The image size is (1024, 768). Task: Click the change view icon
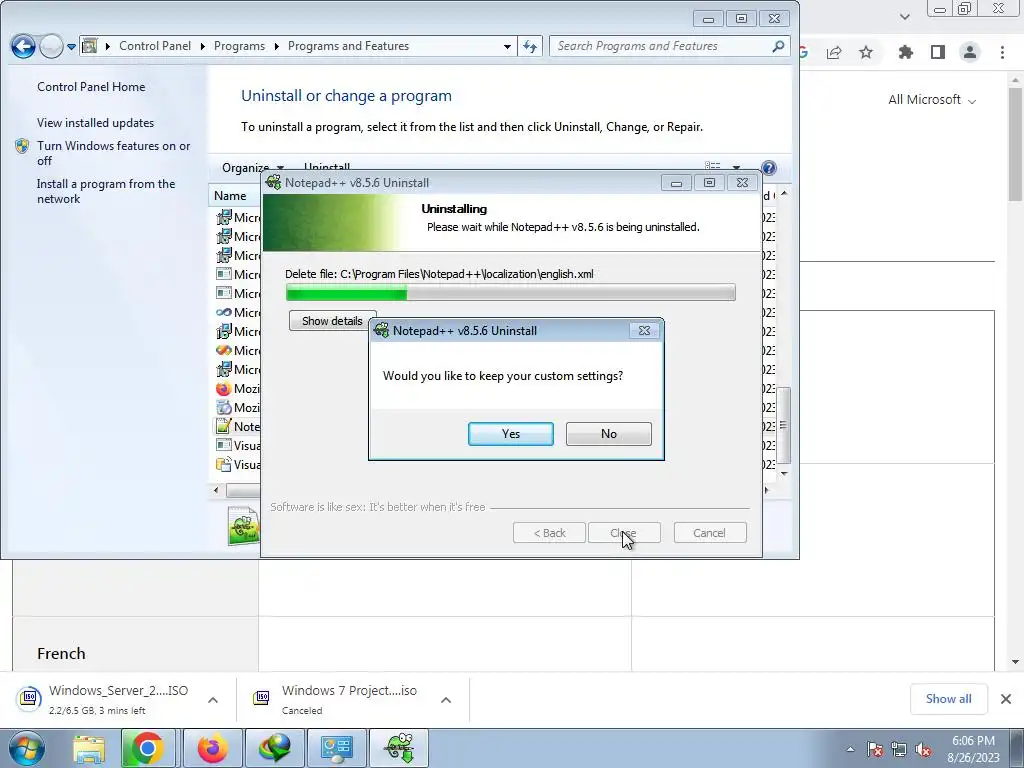[712, 167]
